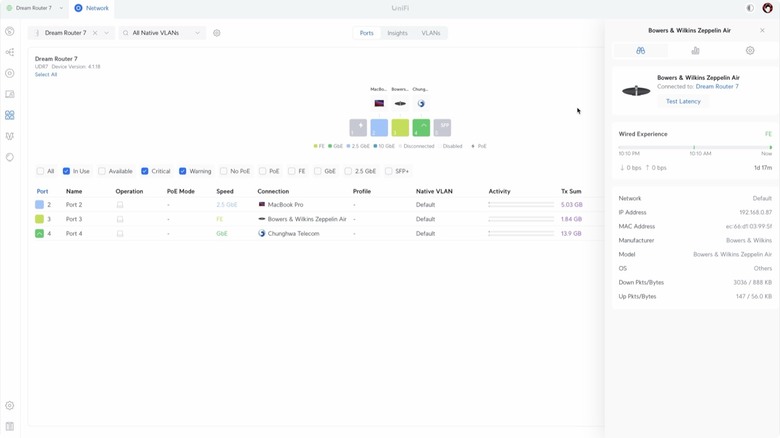This screenshot has height=438, width=780.
Task: Switch to the Insights tab
Action: pos(397,33)
